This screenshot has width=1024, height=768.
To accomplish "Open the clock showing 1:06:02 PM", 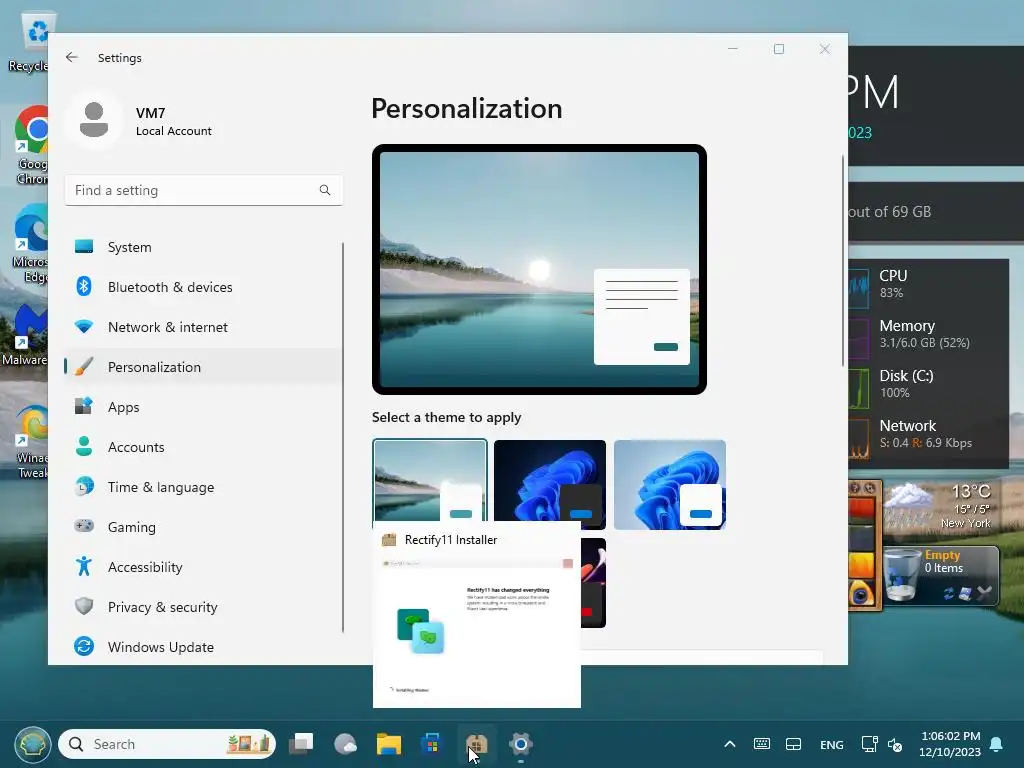I will pyautogui.click(x=950, y=744).
